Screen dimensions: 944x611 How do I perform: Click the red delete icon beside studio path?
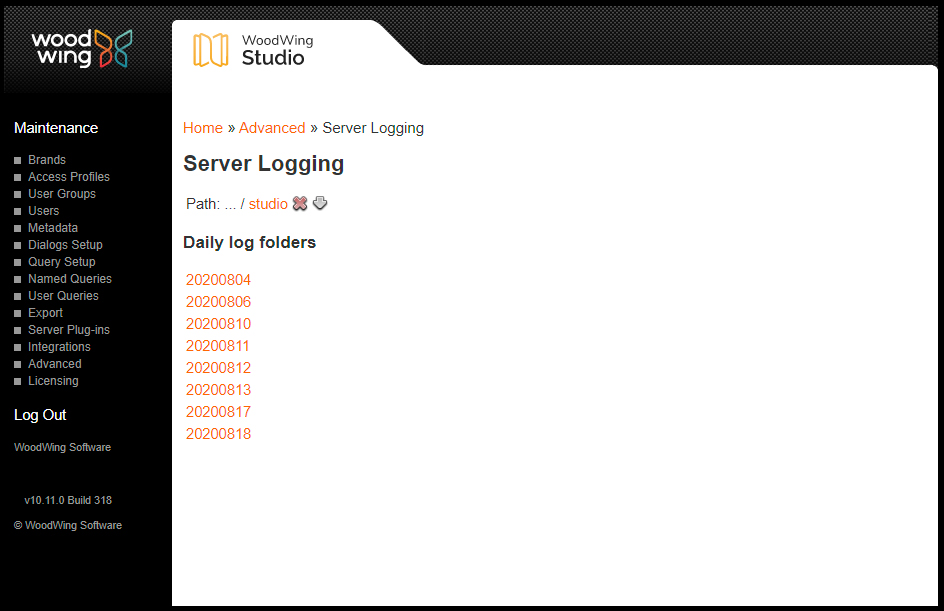pyautogui.click(x=299, y=204)
